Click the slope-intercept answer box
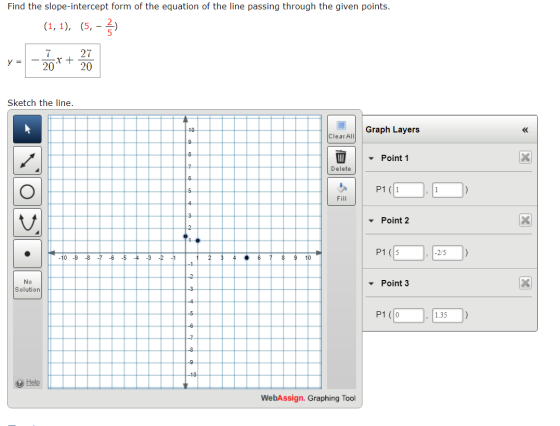This screenshot has height=426, width=560. click(x=63, y=60)
